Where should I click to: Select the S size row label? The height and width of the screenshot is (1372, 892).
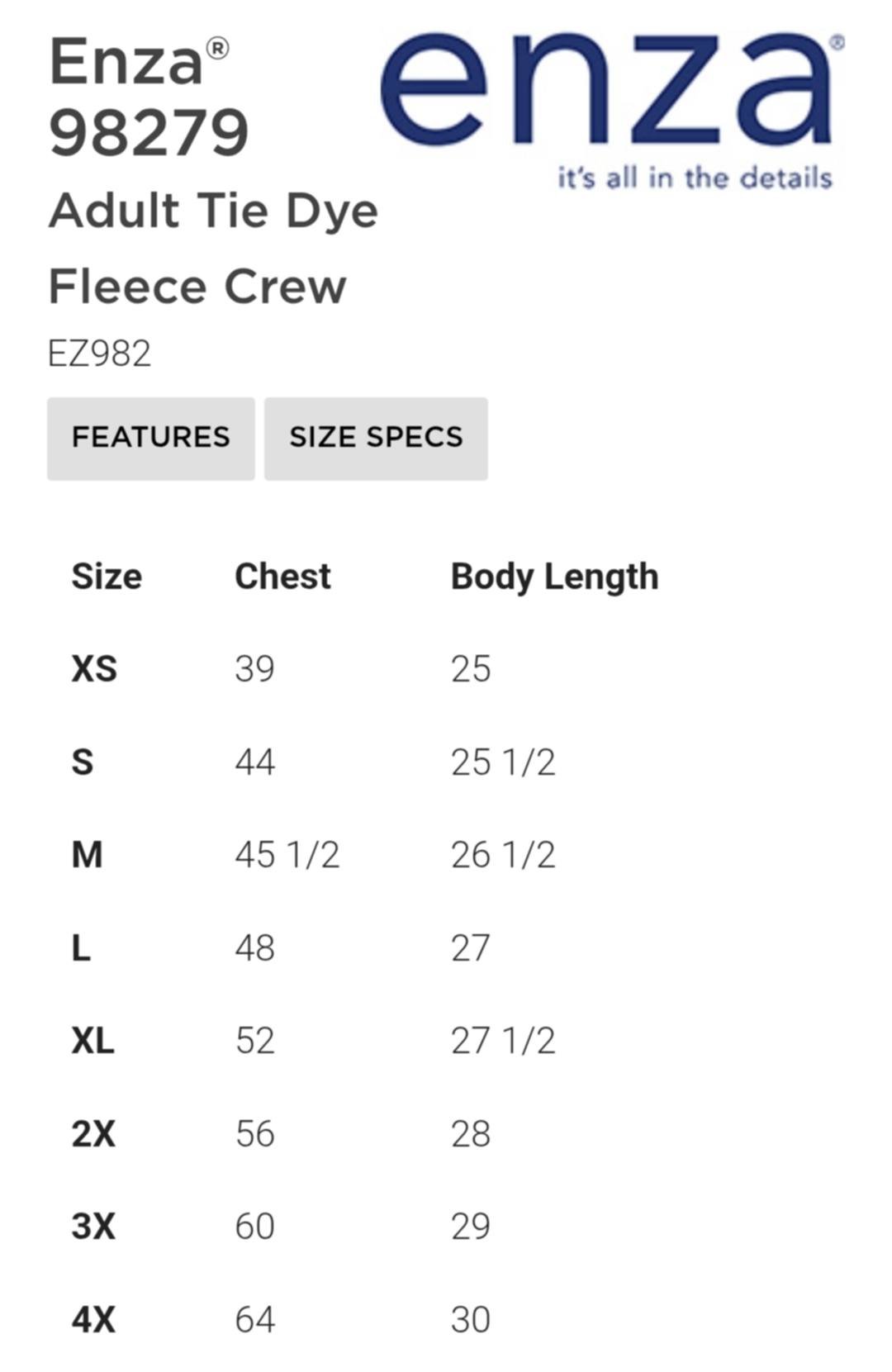coord(83,762)
